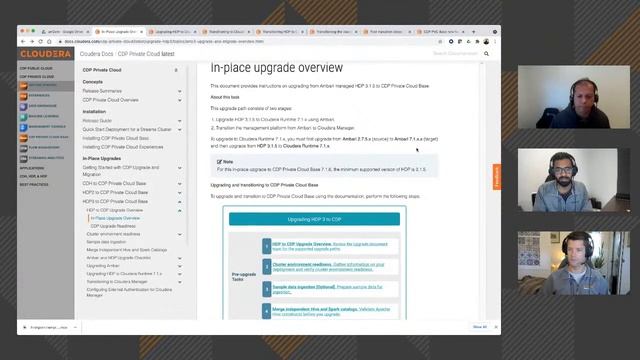This screenshot has height=360, width=640.
Task: Click the downloaded file in downloads bar
Action: pos(46,327)
